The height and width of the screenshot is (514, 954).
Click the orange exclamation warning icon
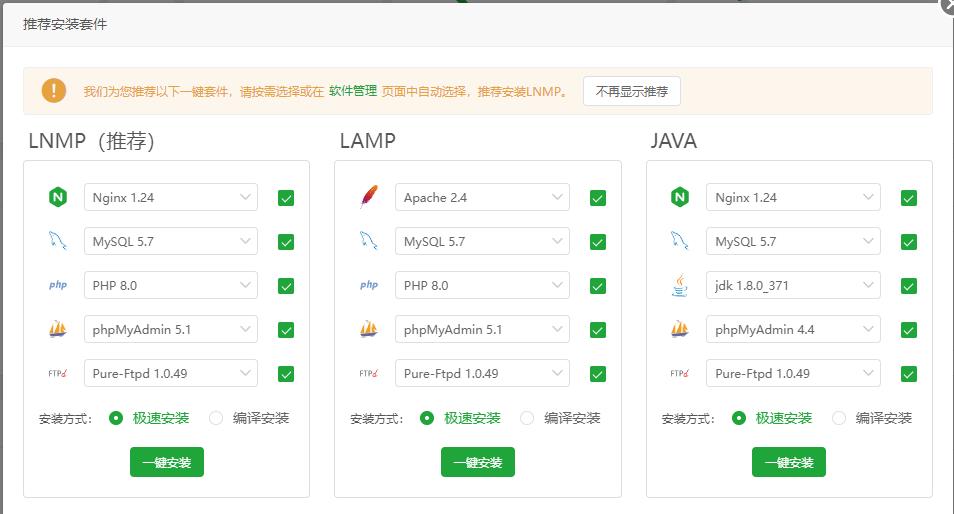coord(54,91)
